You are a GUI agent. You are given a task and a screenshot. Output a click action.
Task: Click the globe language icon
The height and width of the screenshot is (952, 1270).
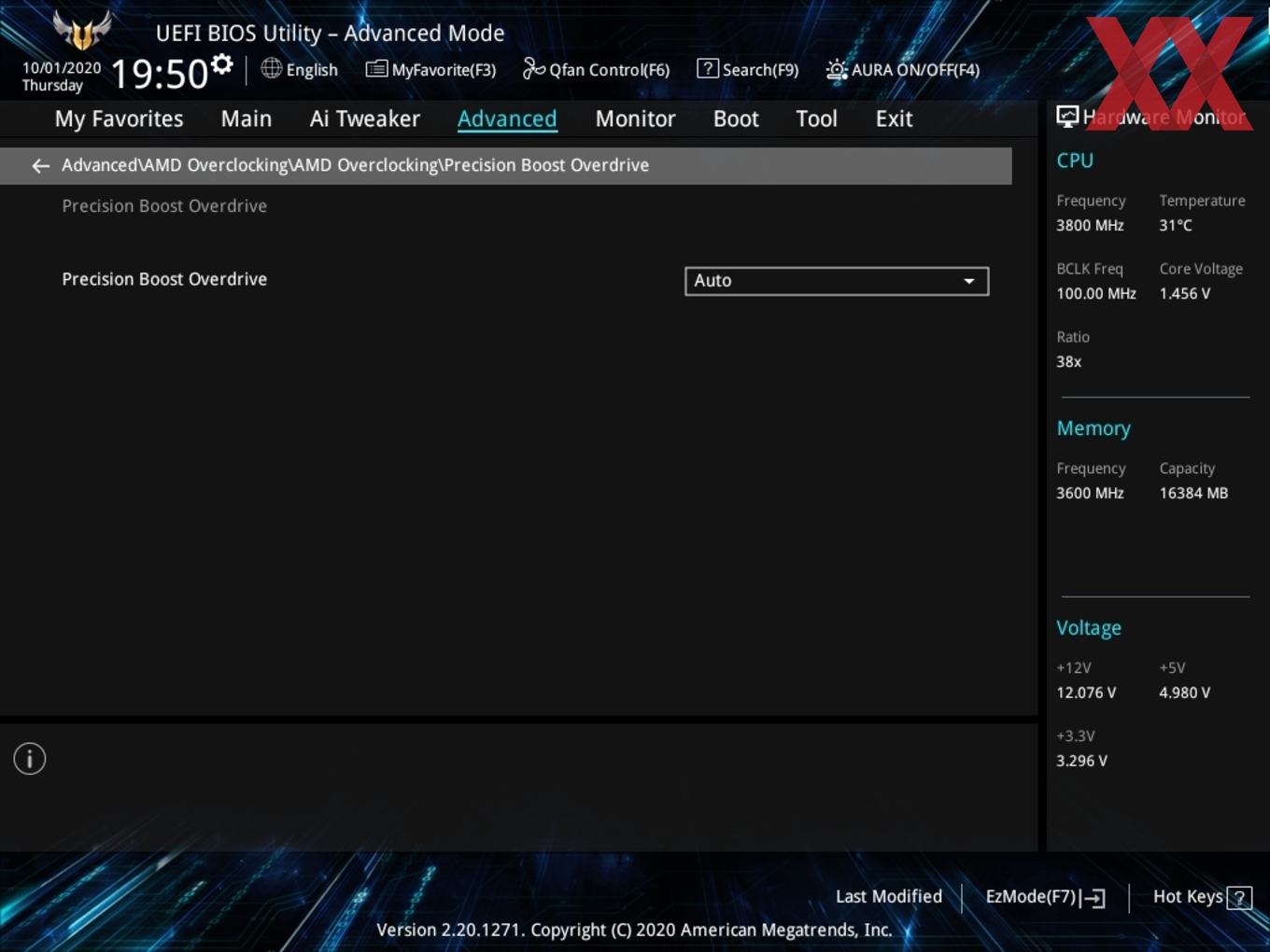coord(271,68)
